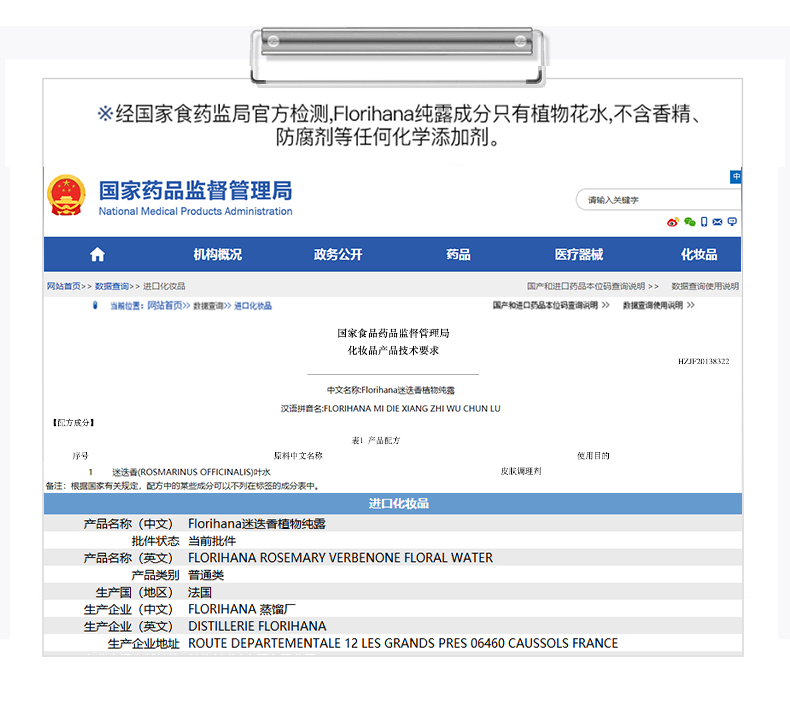Open the Weibo social icon
Image resolution: width=790 pixels, height=713 pixels.
[672, 222]
